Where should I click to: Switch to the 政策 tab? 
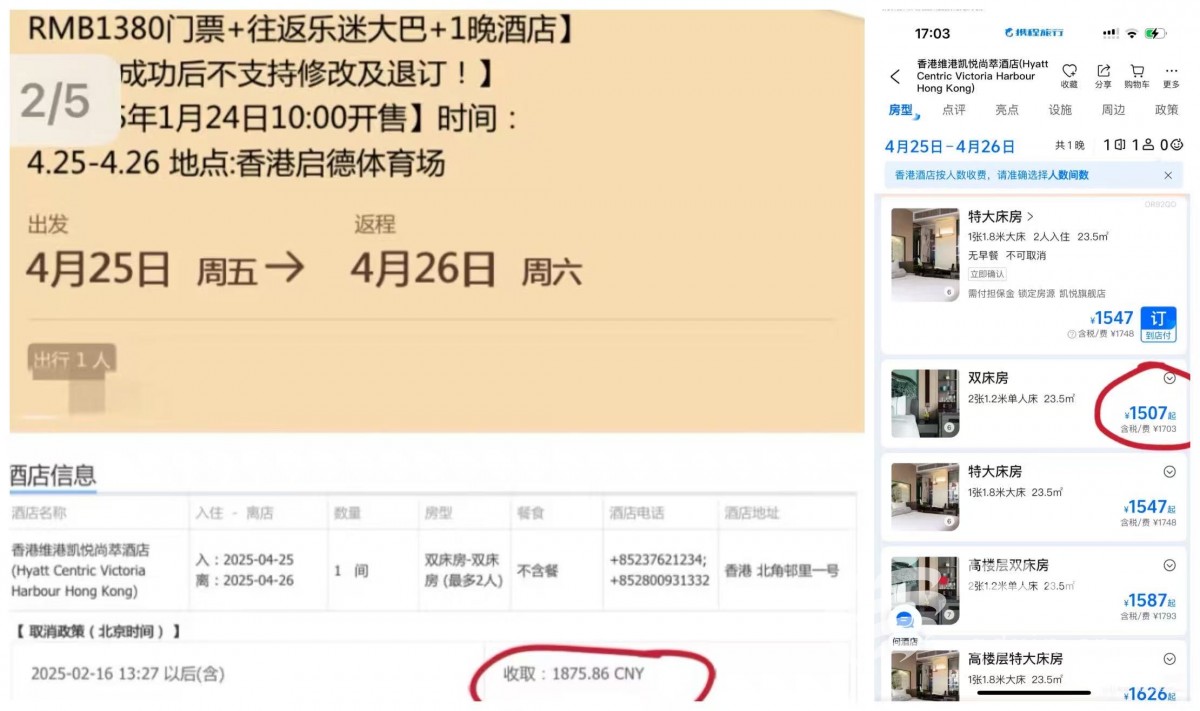pyautogui.click(x=1166, y=110)
